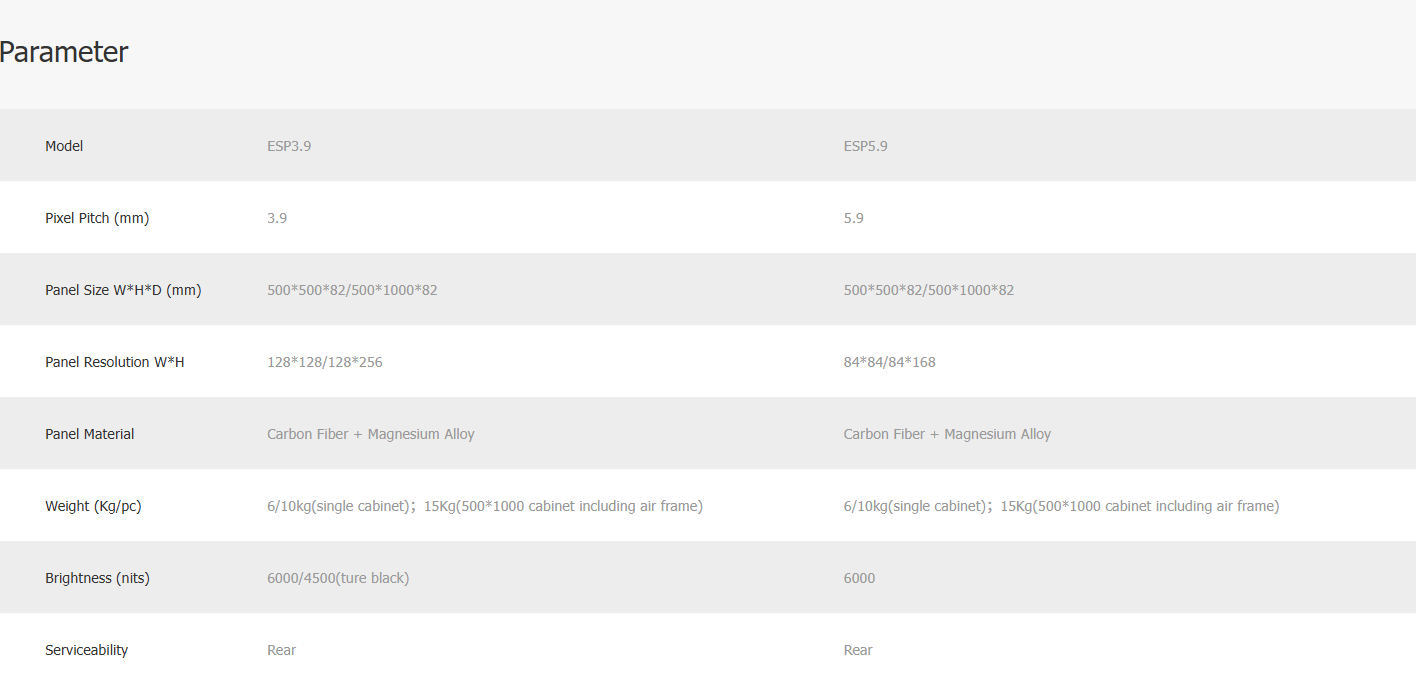Click the 128*128/128*256 resolution value
This screenshot has width=1416, height=683.
324,362
